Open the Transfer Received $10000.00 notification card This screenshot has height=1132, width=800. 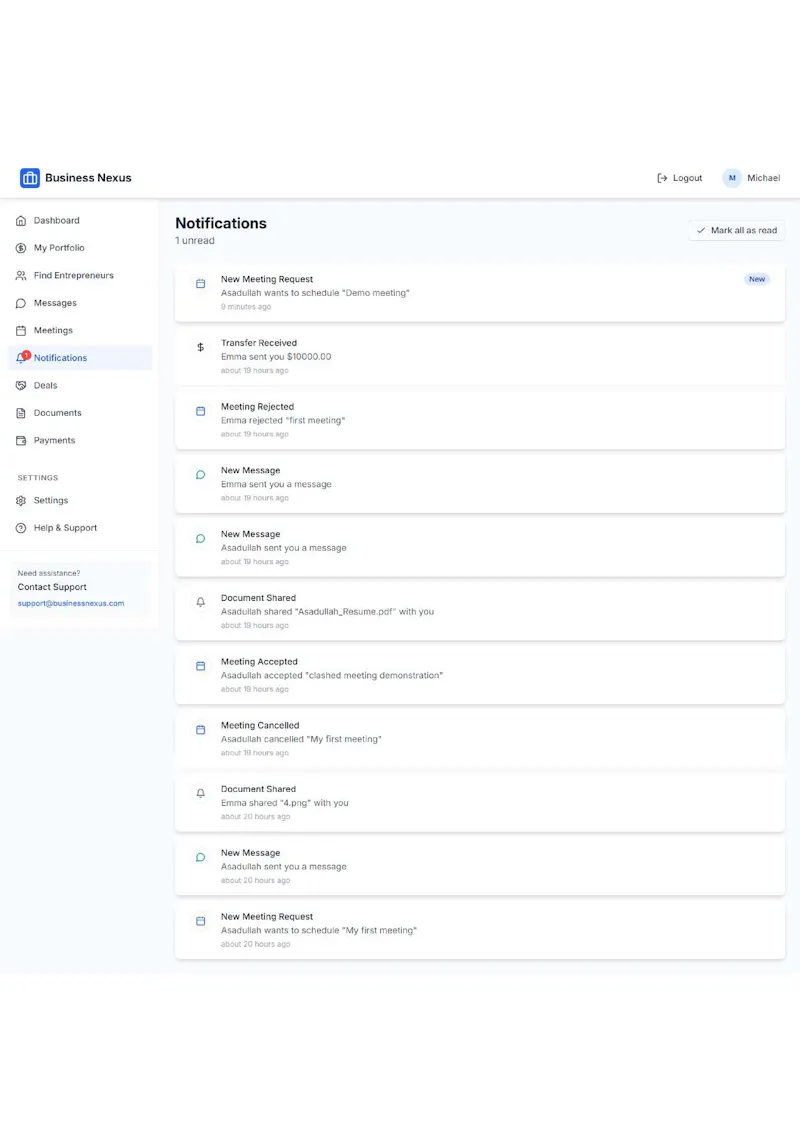(x=479, y=356)
